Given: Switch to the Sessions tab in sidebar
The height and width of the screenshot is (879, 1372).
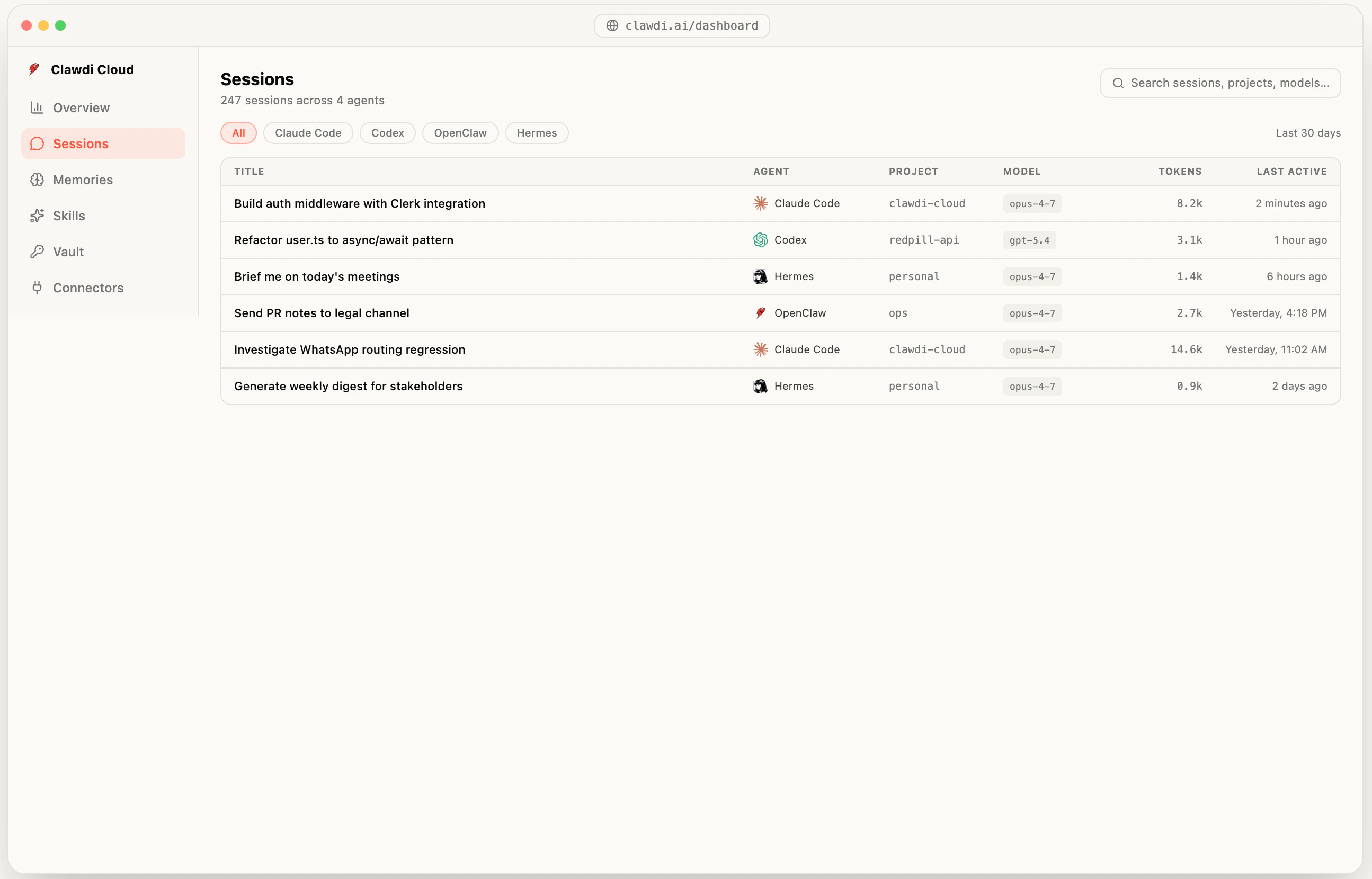Looking at the screenshot, I should [x=80, y=143].
